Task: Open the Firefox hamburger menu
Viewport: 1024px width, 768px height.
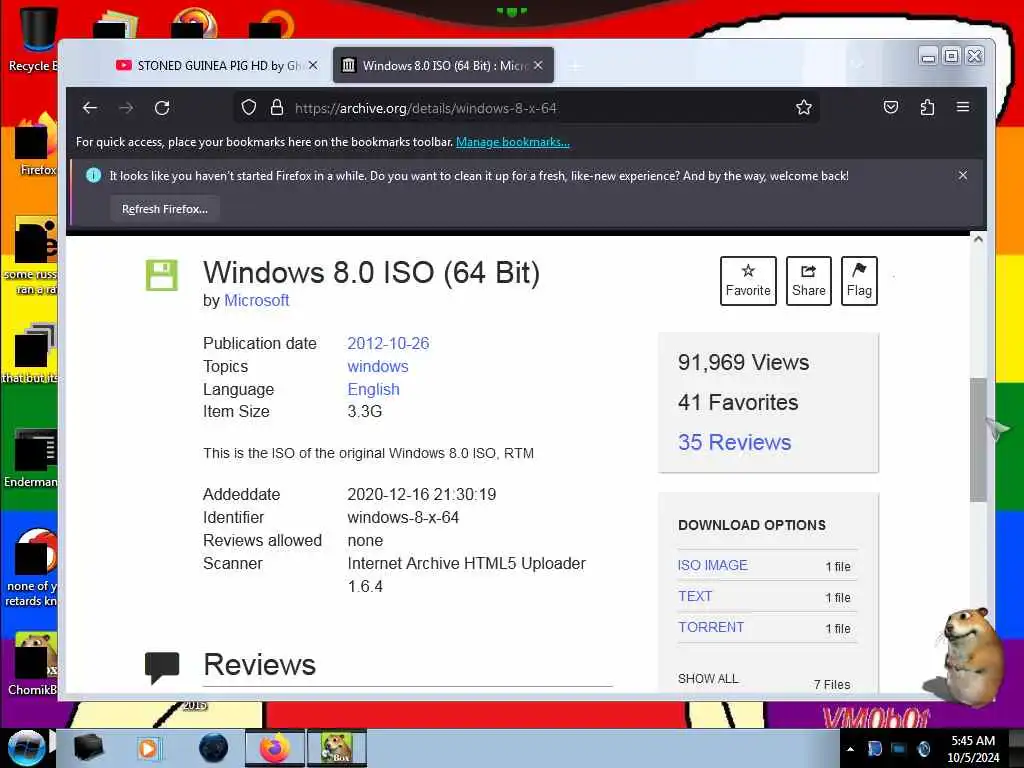Action: pyautogui.click(x=963, y=106)
